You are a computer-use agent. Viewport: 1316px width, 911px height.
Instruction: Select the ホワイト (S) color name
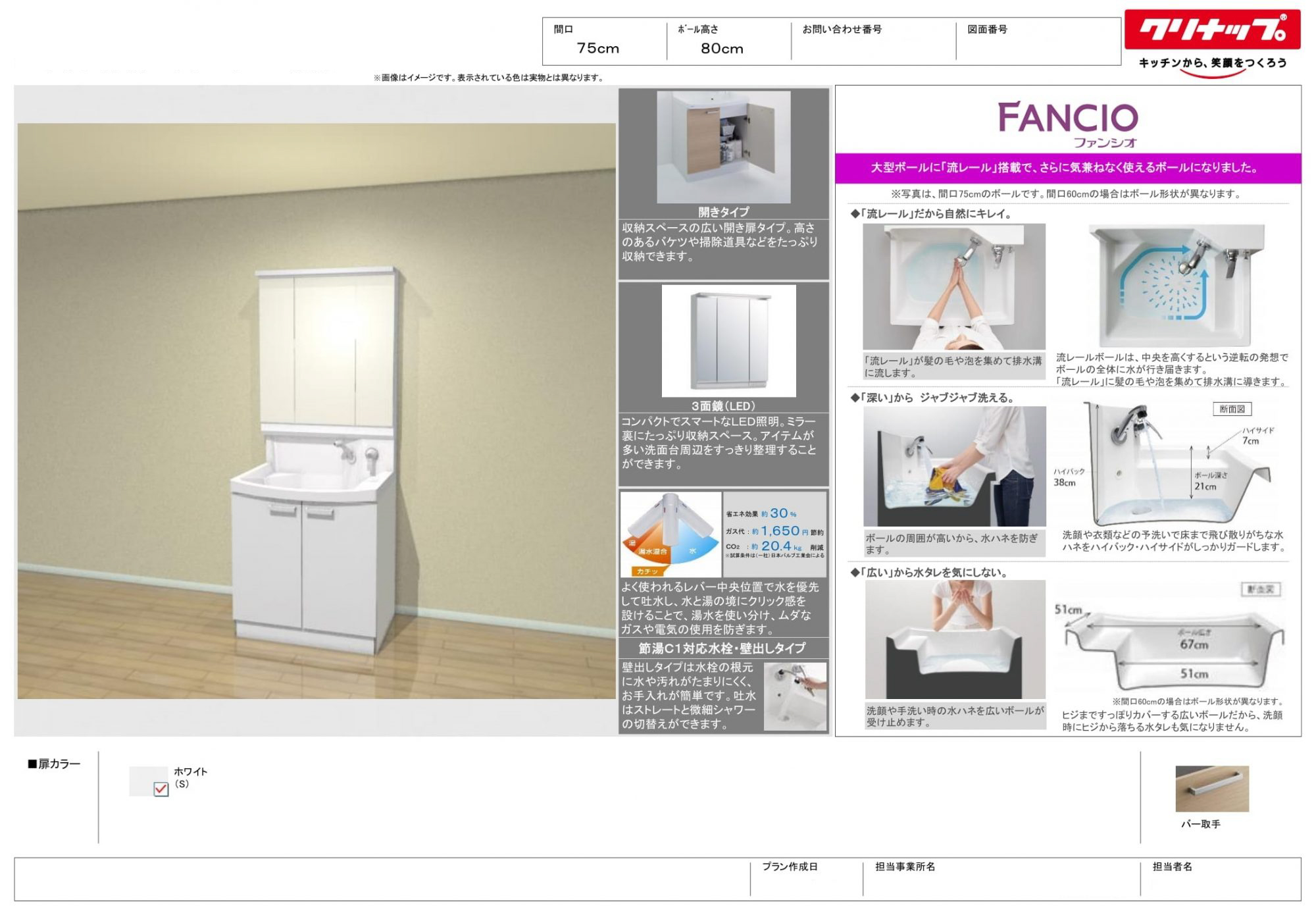(x=190, y=777)
